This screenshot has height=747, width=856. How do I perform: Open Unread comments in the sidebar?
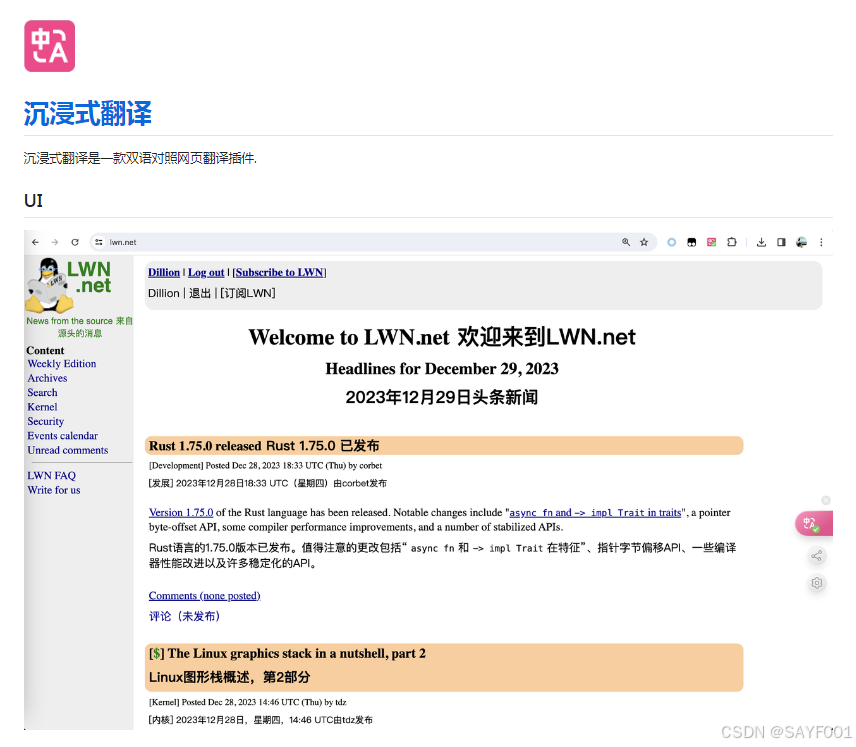click(x=68, y=450)
